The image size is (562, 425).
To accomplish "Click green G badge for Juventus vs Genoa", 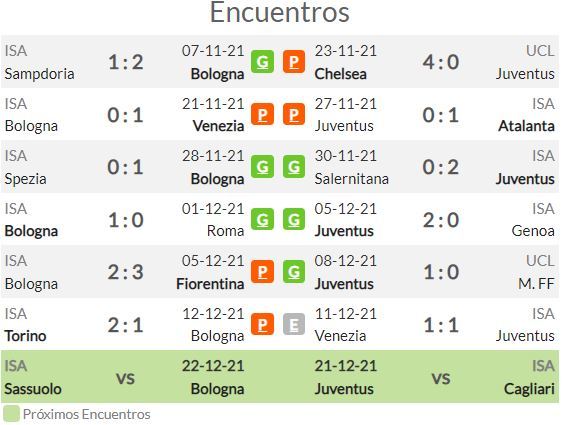I will [294, 219].
